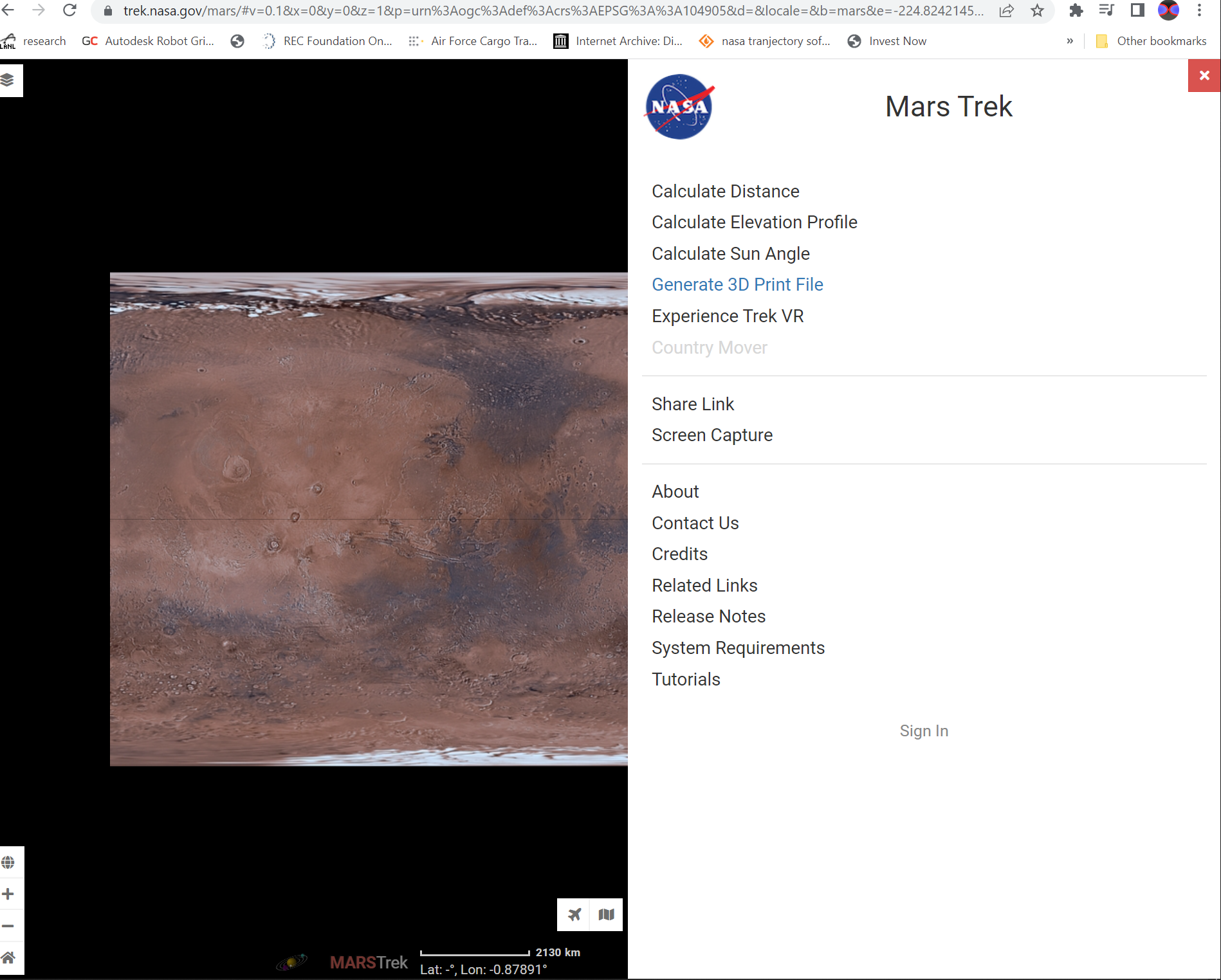Click the browser address bar URL

tap(553, 11)
